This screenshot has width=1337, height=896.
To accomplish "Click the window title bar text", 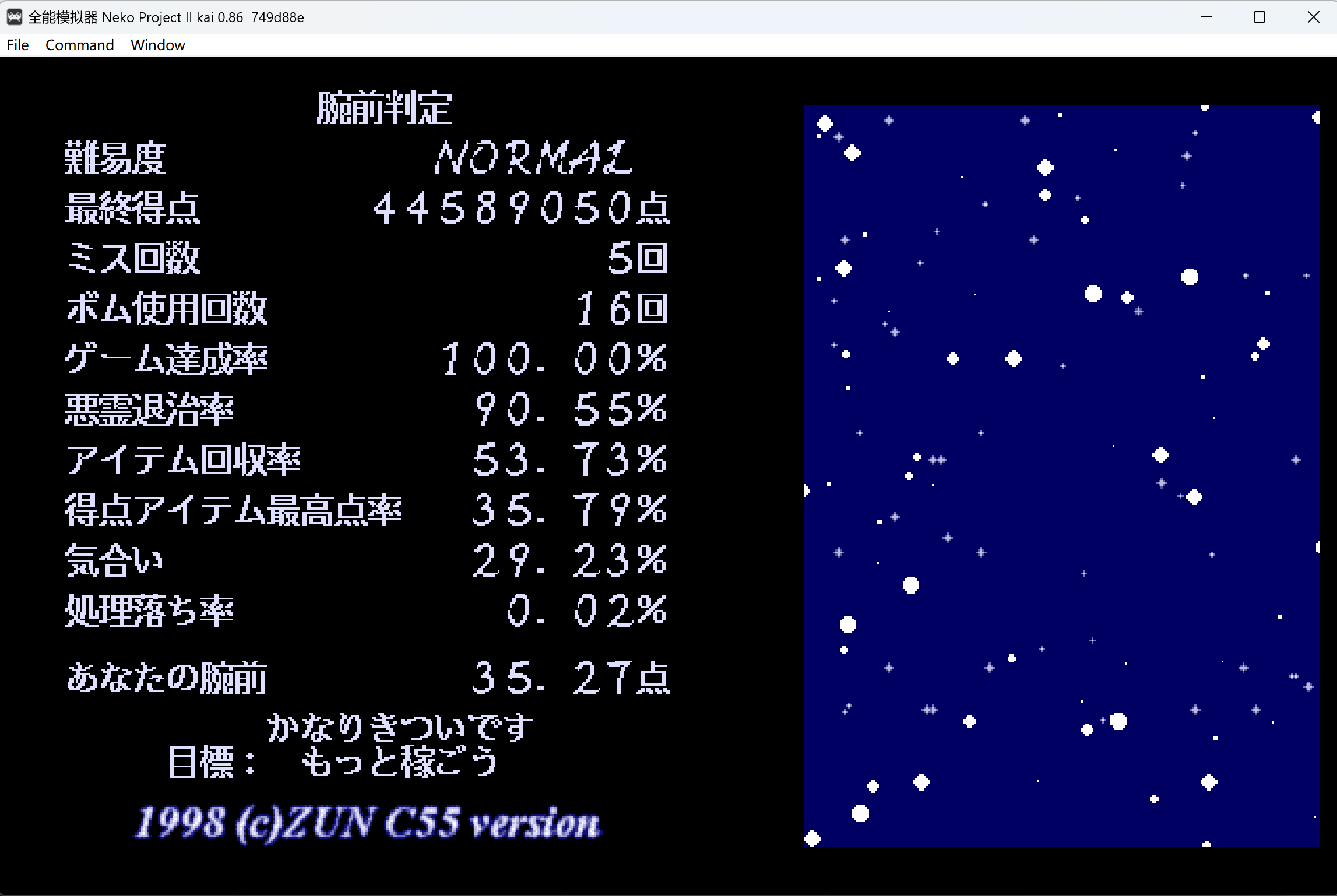I will (x=166, y=17).
